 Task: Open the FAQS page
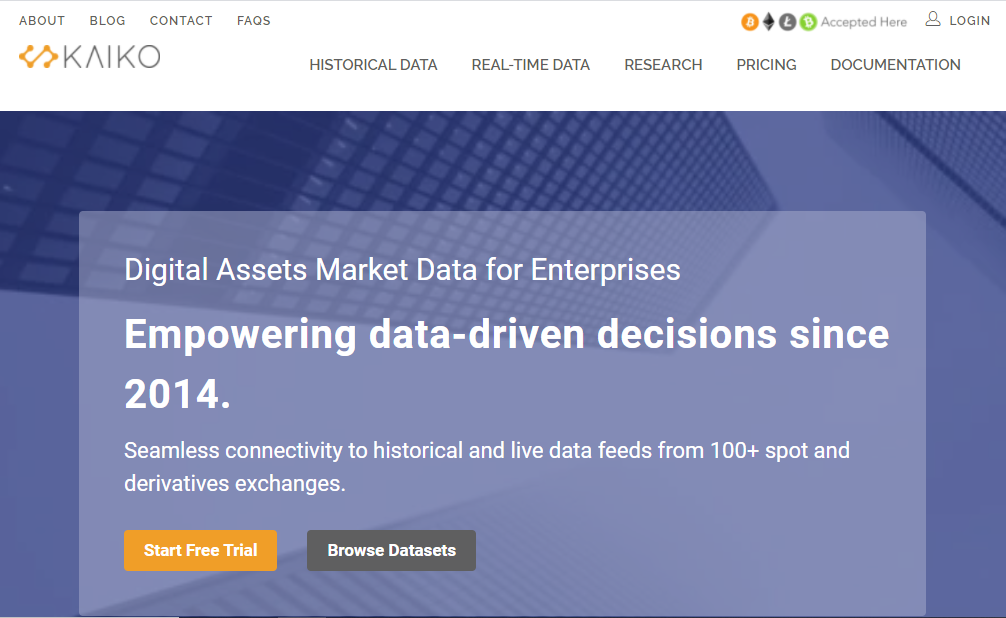click(253, 20)
